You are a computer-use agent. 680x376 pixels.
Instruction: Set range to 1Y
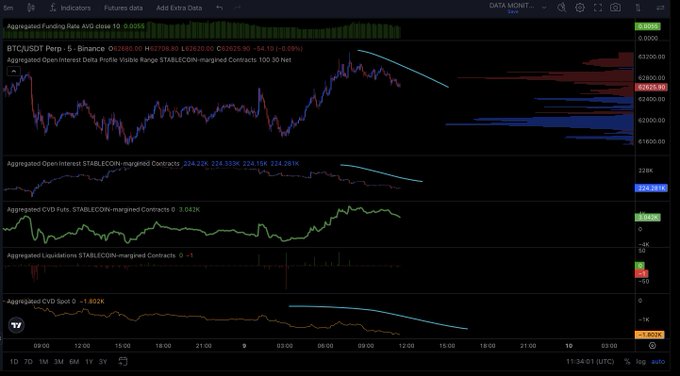click(89, 361)
